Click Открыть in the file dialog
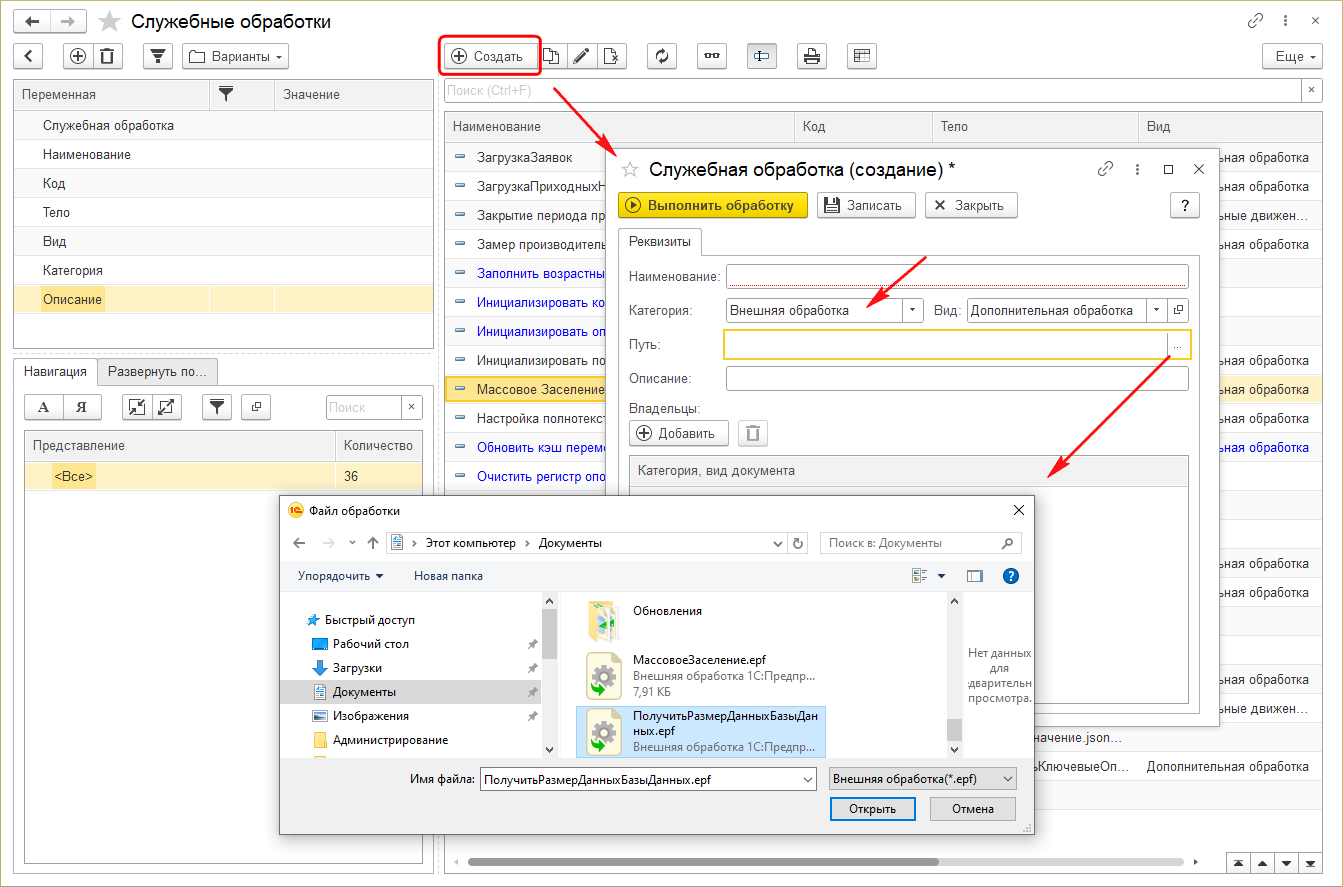 coord(872,809)
